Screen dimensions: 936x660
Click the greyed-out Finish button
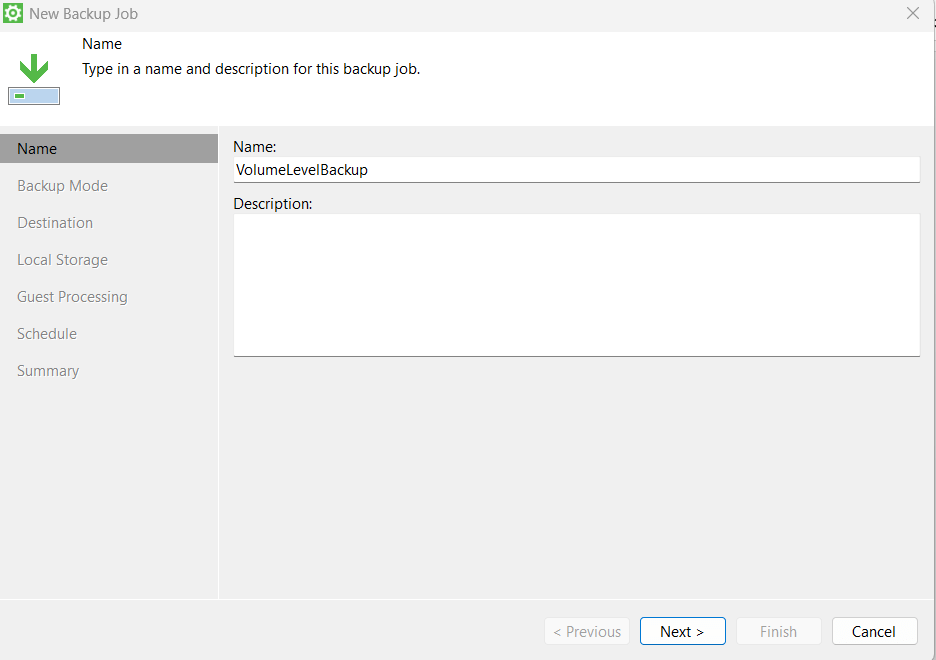point(778,632)
